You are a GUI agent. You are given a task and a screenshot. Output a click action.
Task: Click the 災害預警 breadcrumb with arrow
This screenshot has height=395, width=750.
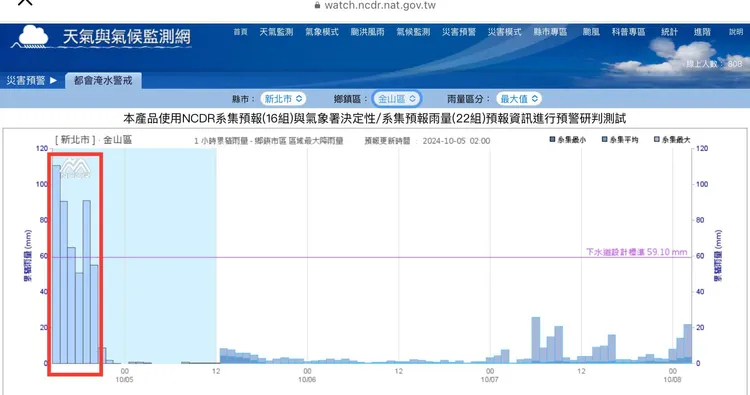click(x=32, y=80)
